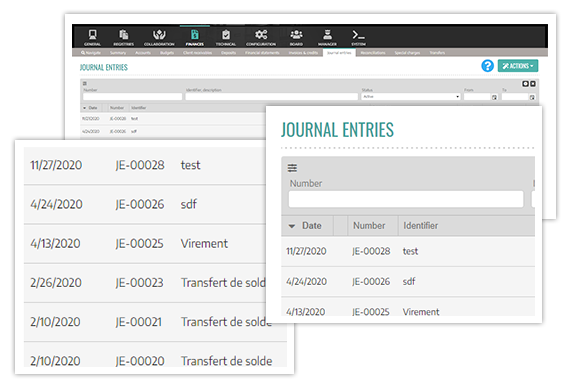Switch to the Budgets tab
This screenshot has width=570, height=390.
coord(167,53)
